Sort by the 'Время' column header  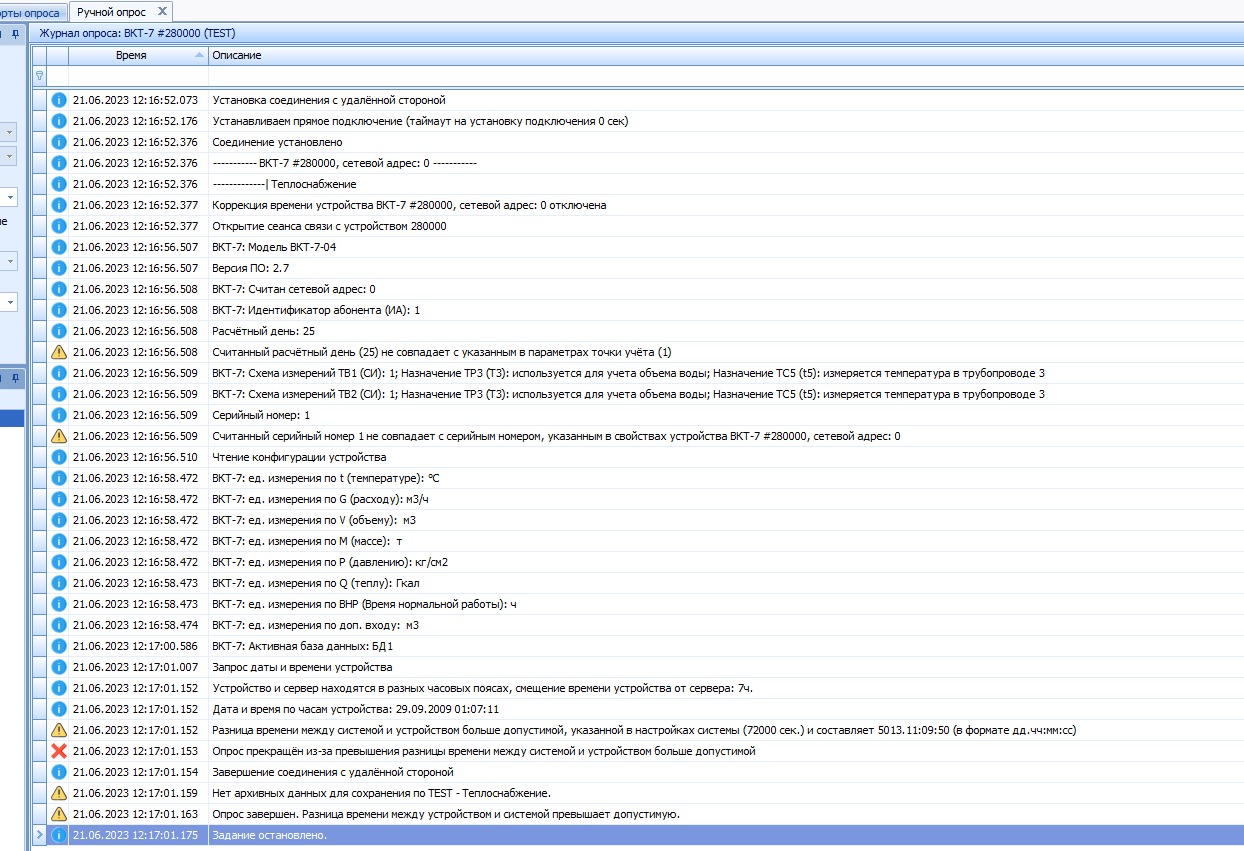[130, 55]
